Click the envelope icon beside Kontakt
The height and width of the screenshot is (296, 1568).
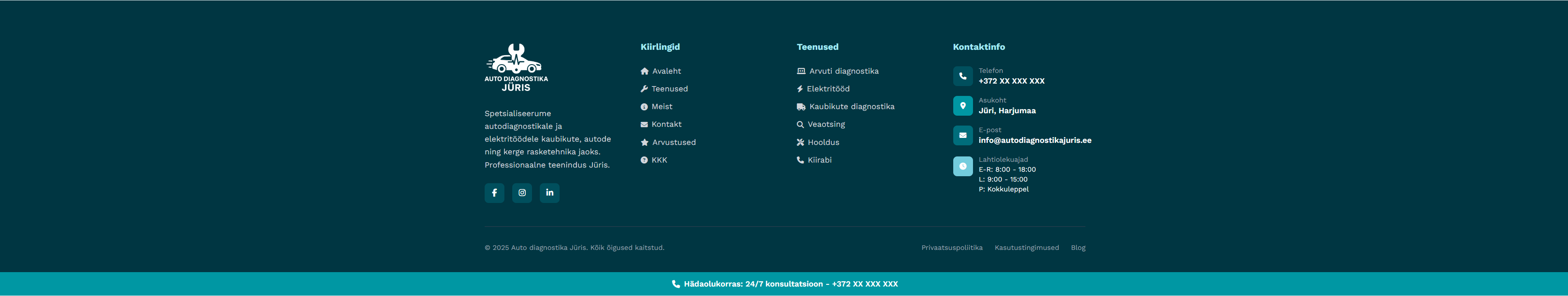tap(644, 124)
